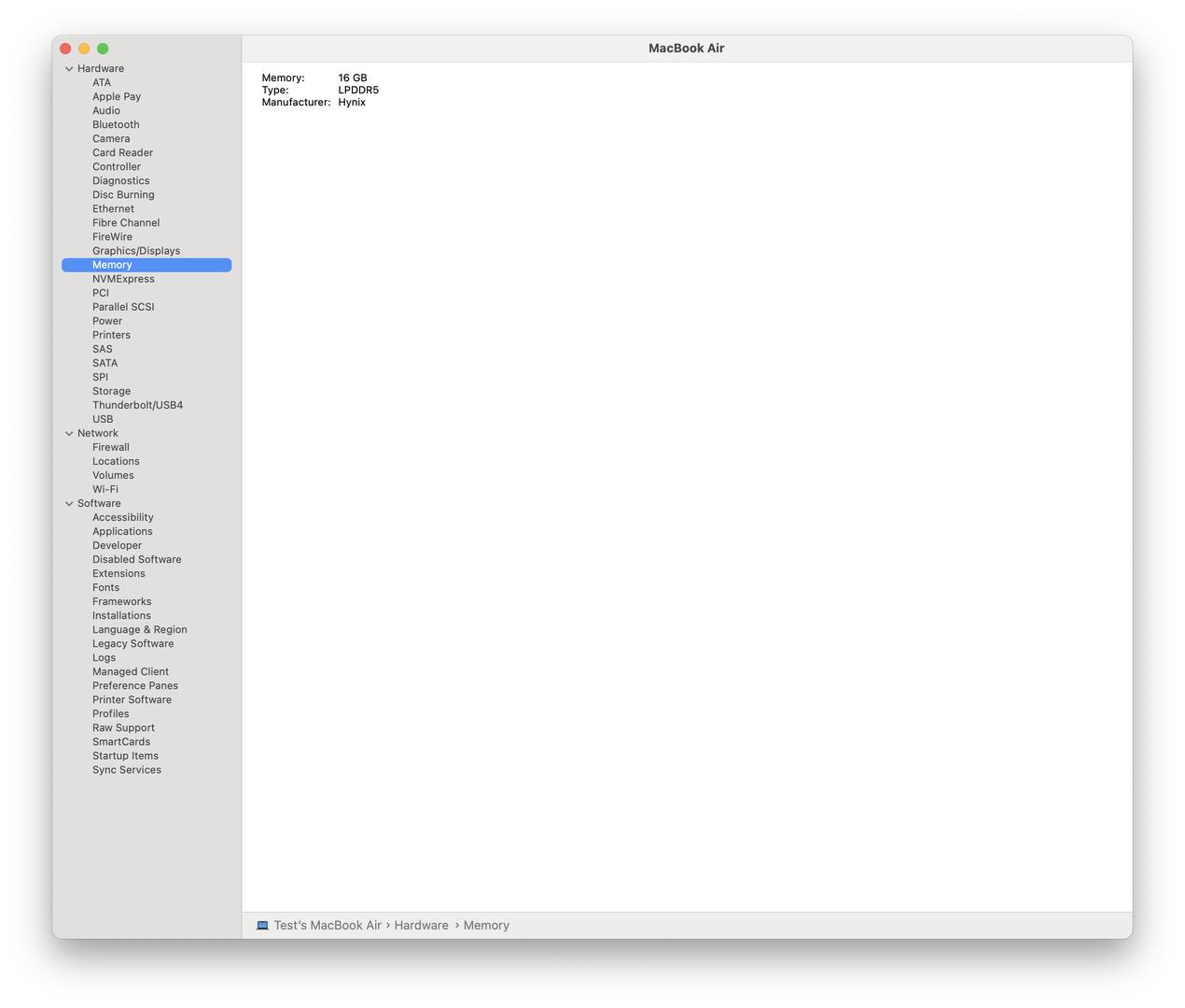Select Startup Items
This screenshot has width=1185, height=1008.
125,755
